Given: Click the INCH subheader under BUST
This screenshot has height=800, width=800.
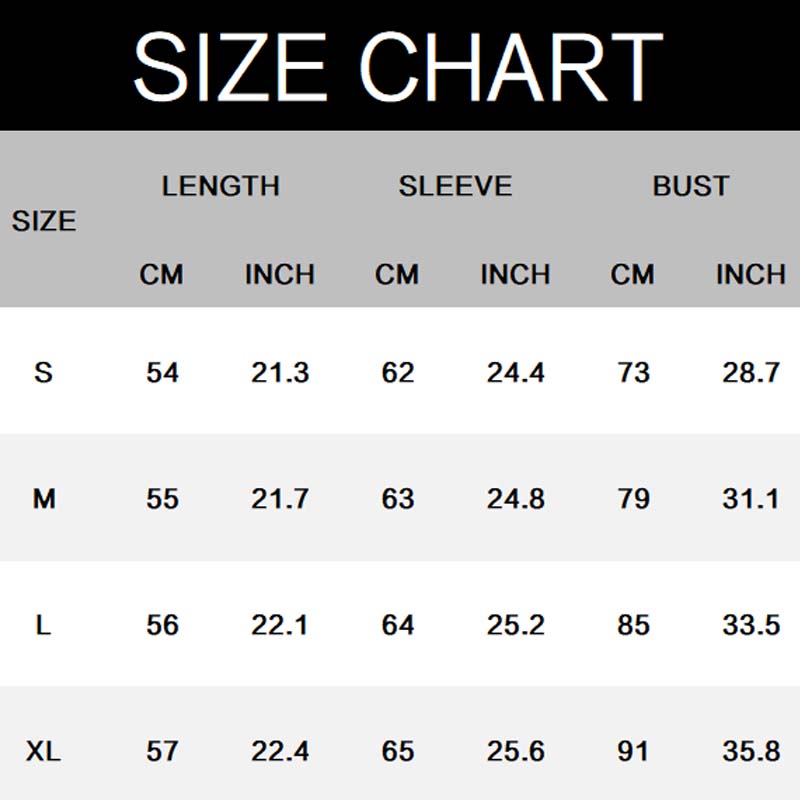Looking at the screenshot, I should point(750,274).
